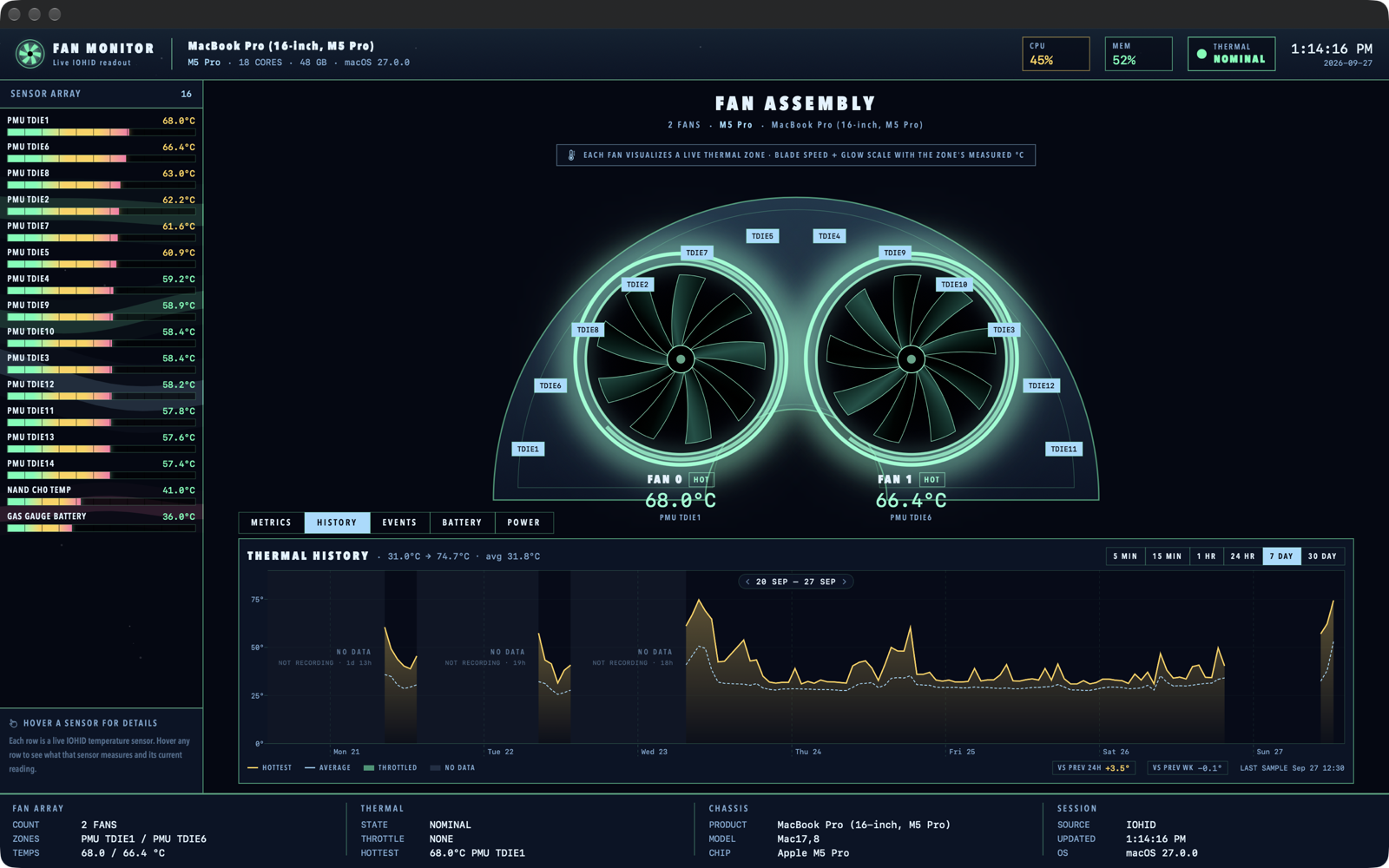
Task: Open the Battery tab
Action: click(462, 523)
